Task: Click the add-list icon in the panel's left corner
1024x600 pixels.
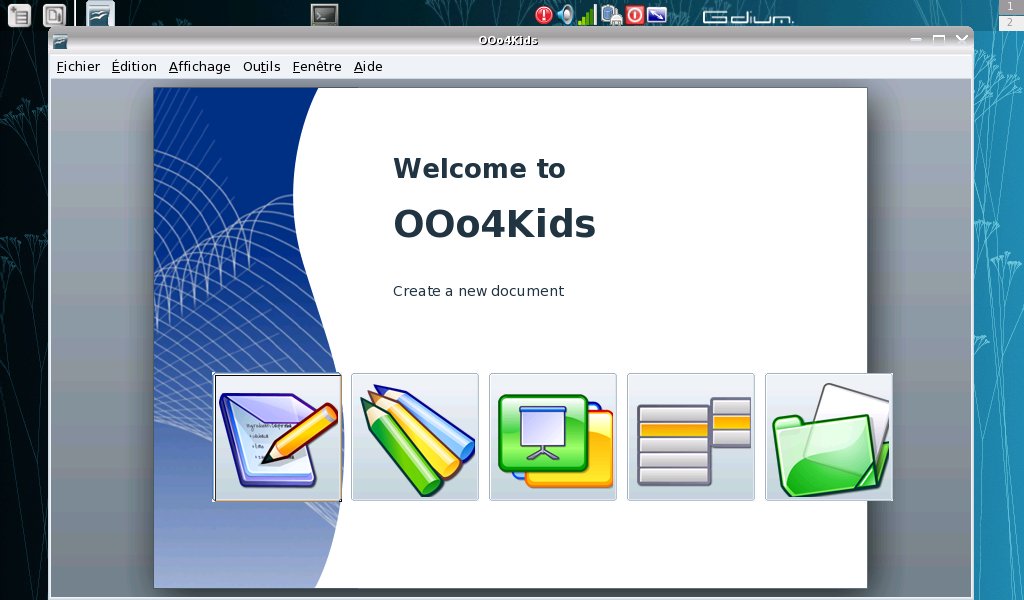Action: (19, 15)
